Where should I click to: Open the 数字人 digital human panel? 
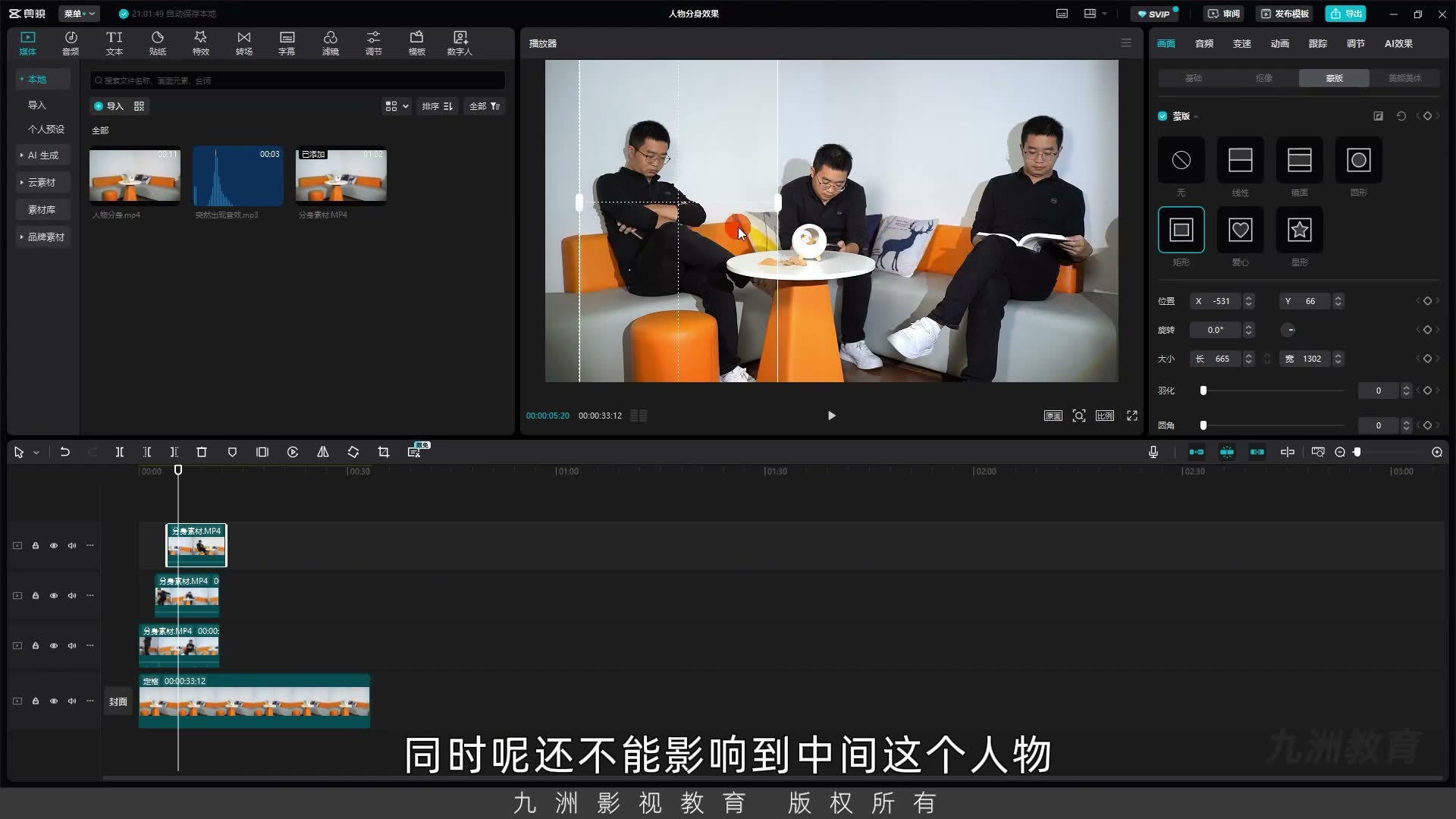tap(460, 43)
